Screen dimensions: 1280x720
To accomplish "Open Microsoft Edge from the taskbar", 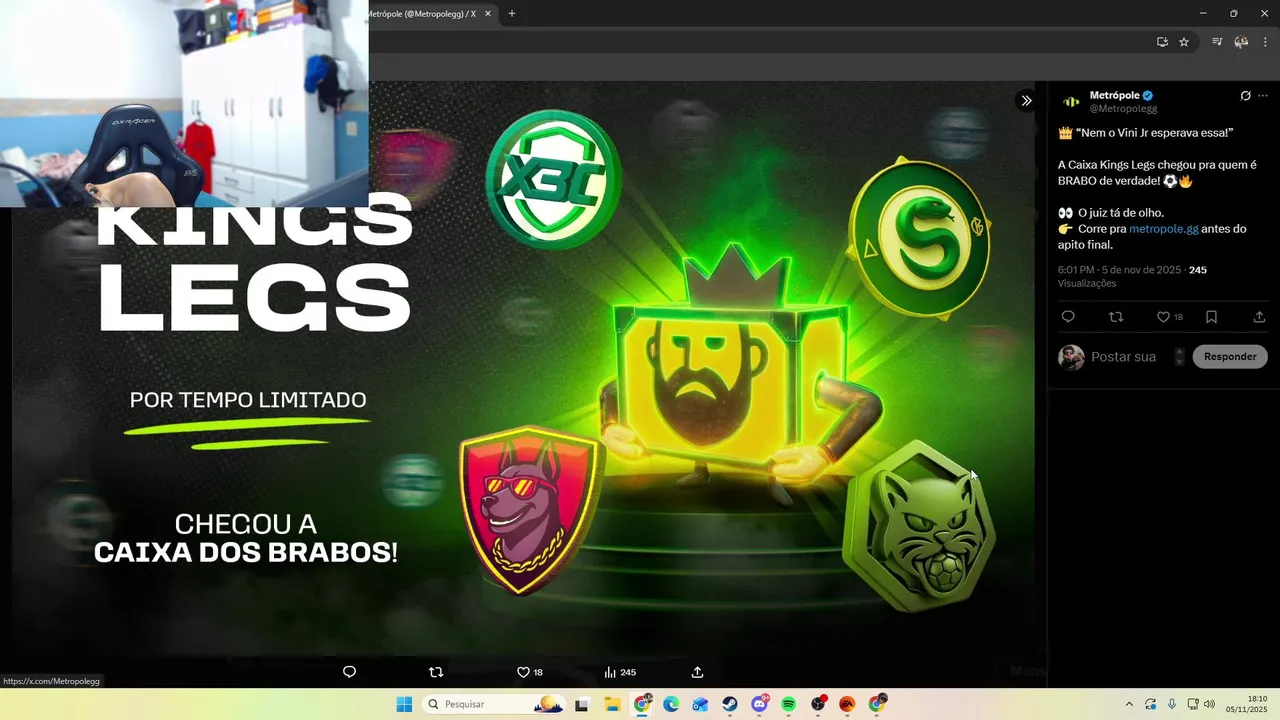I will point(671,704).
